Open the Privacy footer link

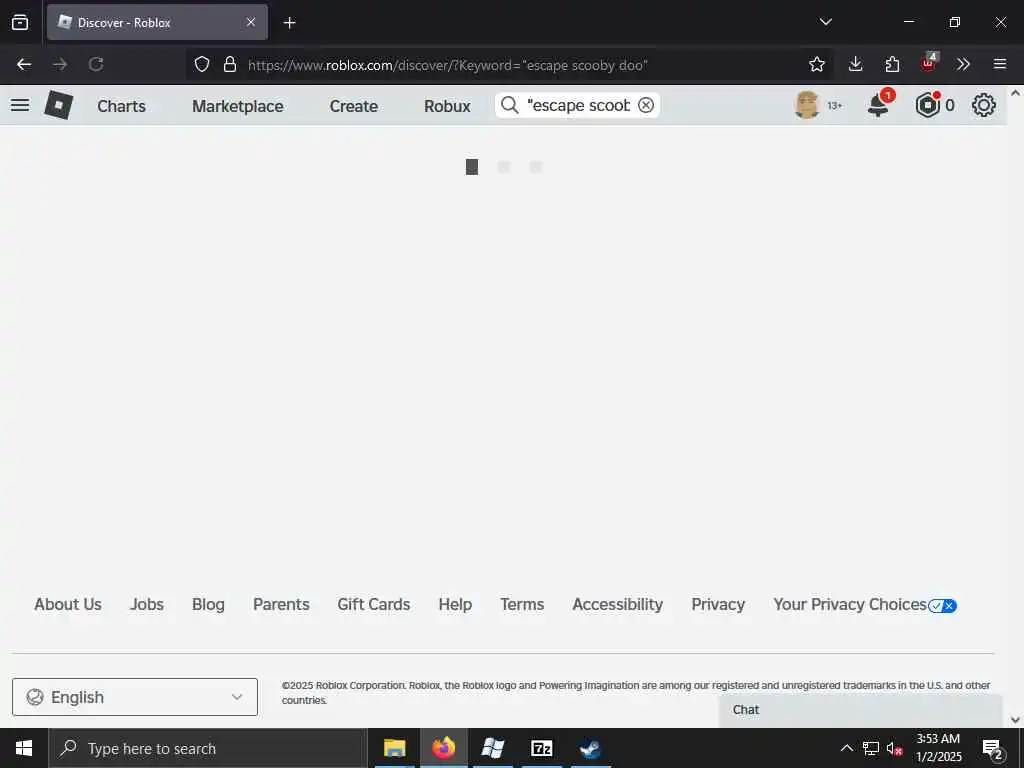tap(718, 605)
